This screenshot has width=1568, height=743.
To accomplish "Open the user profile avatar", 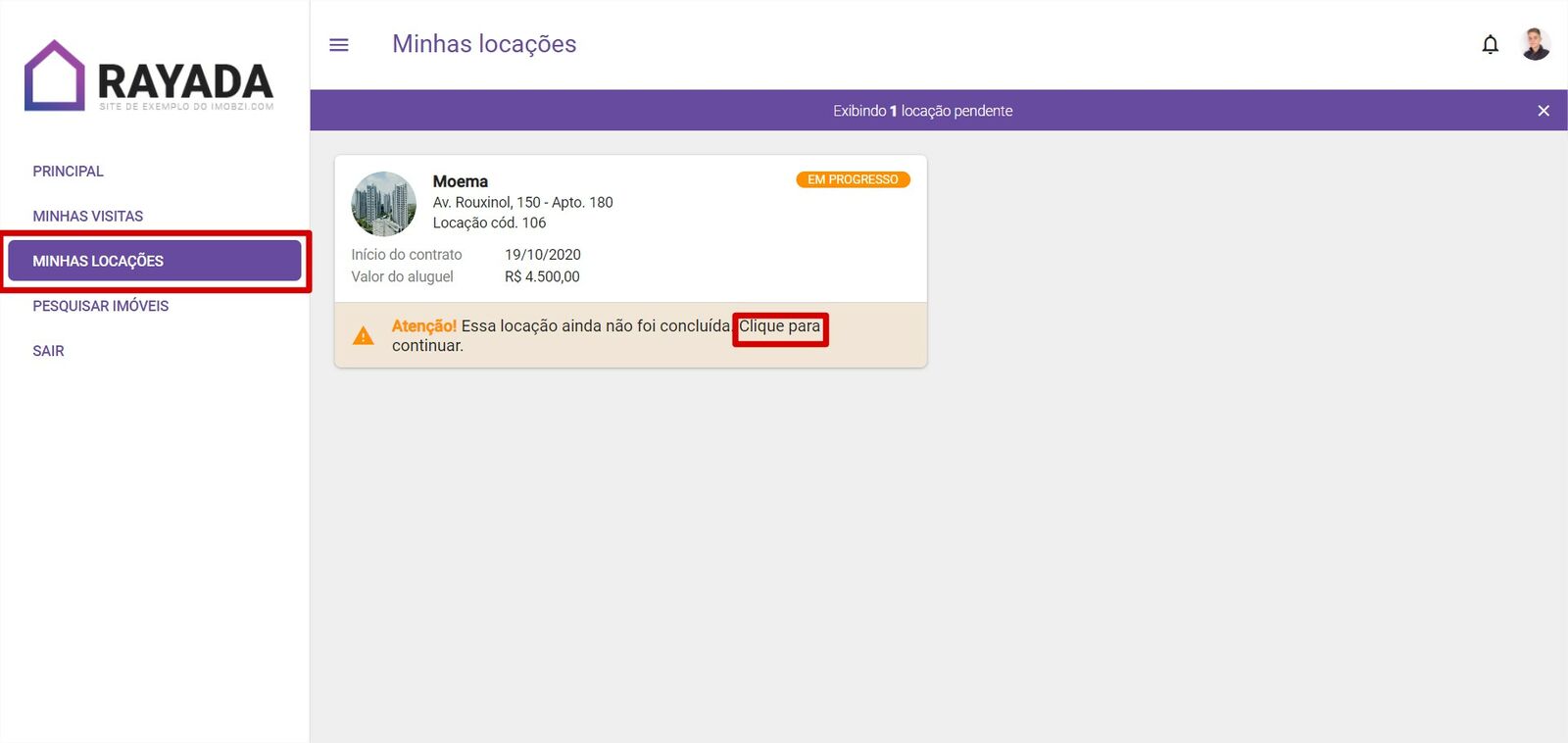I will click(1535, 44).
